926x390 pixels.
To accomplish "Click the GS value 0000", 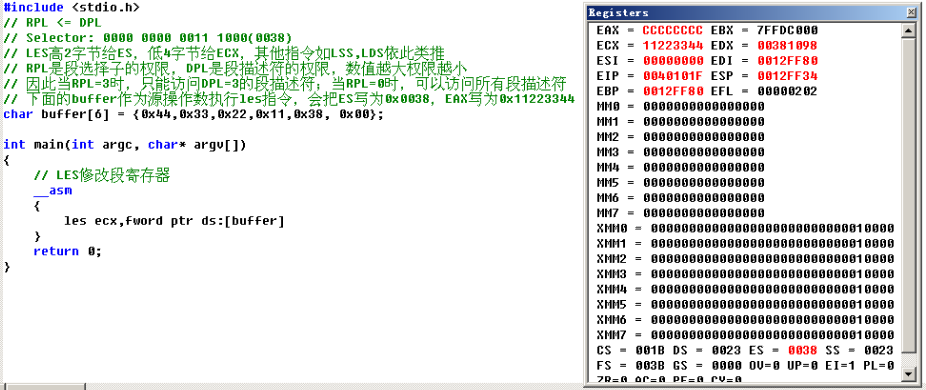I will click(726, 365).
